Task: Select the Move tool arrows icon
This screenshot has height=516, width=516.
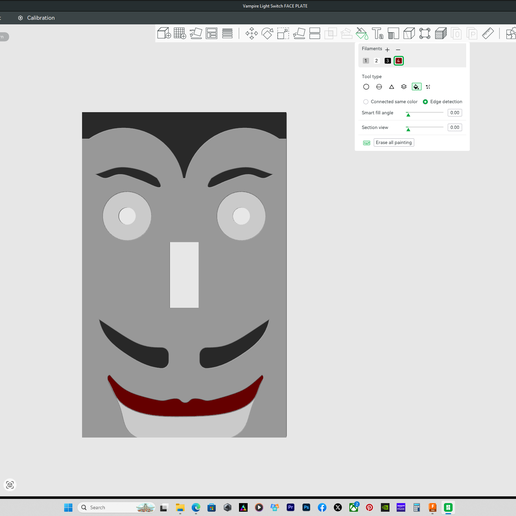Action: pos(251,33)
